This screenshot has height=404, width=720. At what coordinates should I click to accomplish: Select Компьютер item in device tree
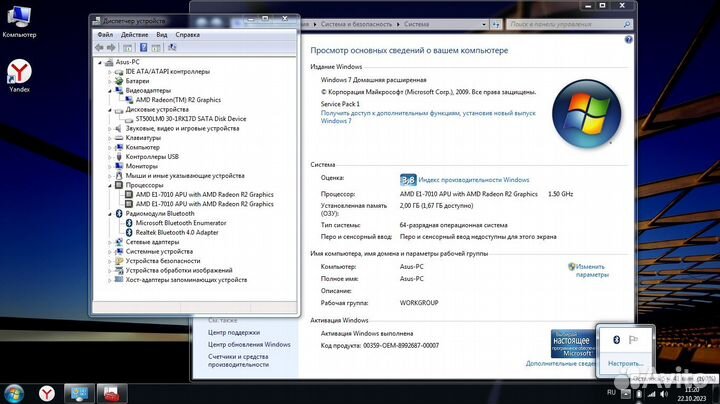pos(143,147)
